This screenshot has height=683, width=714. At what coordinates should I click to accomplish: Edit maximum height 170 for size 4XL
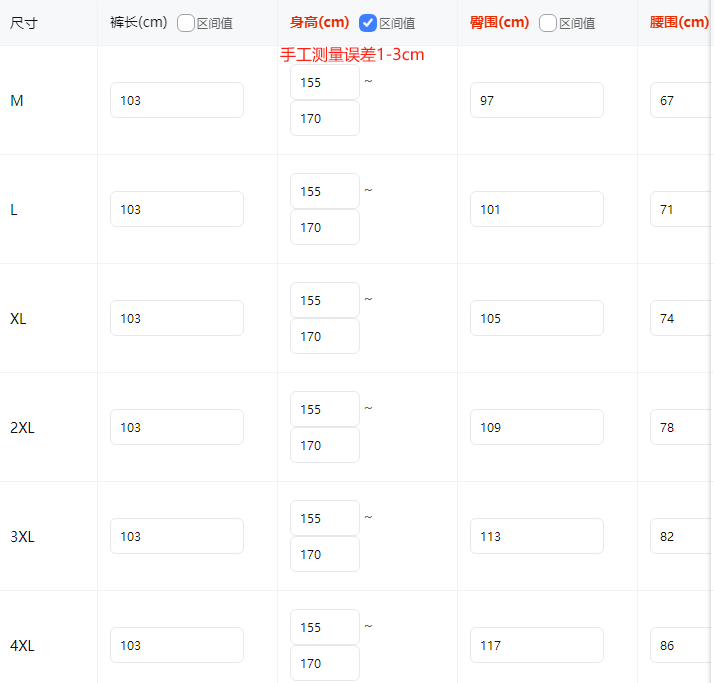pos(325,663)
